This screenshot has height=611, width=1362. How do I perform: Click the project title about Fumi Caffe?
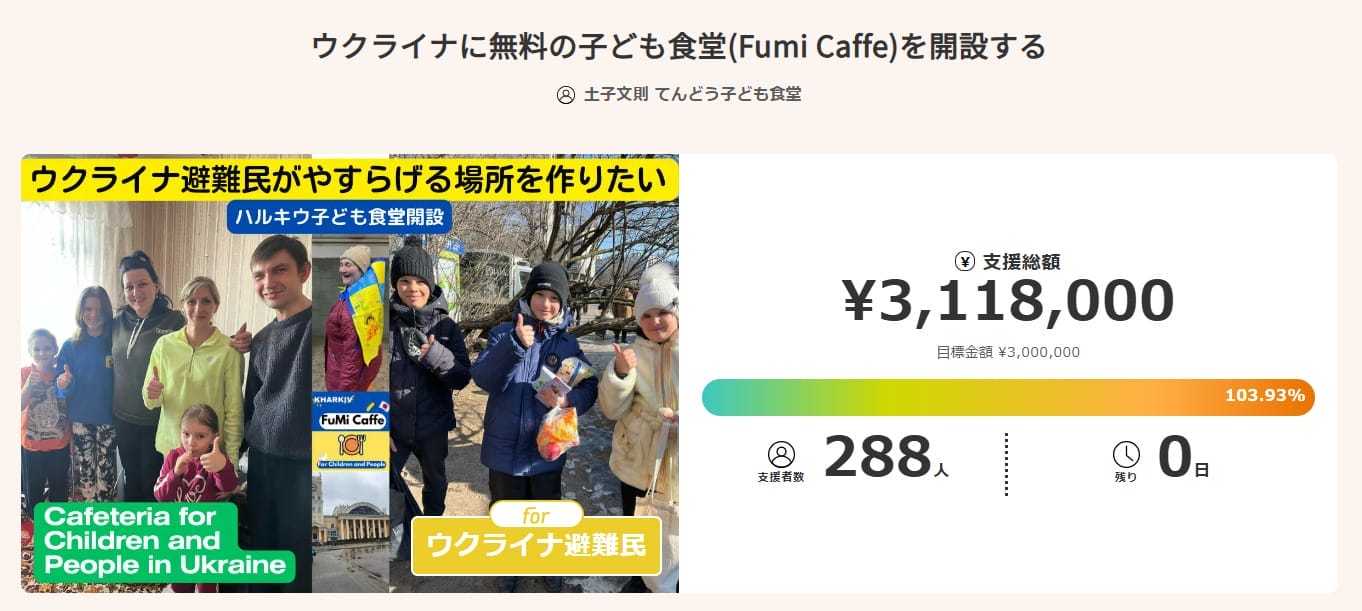679,46
